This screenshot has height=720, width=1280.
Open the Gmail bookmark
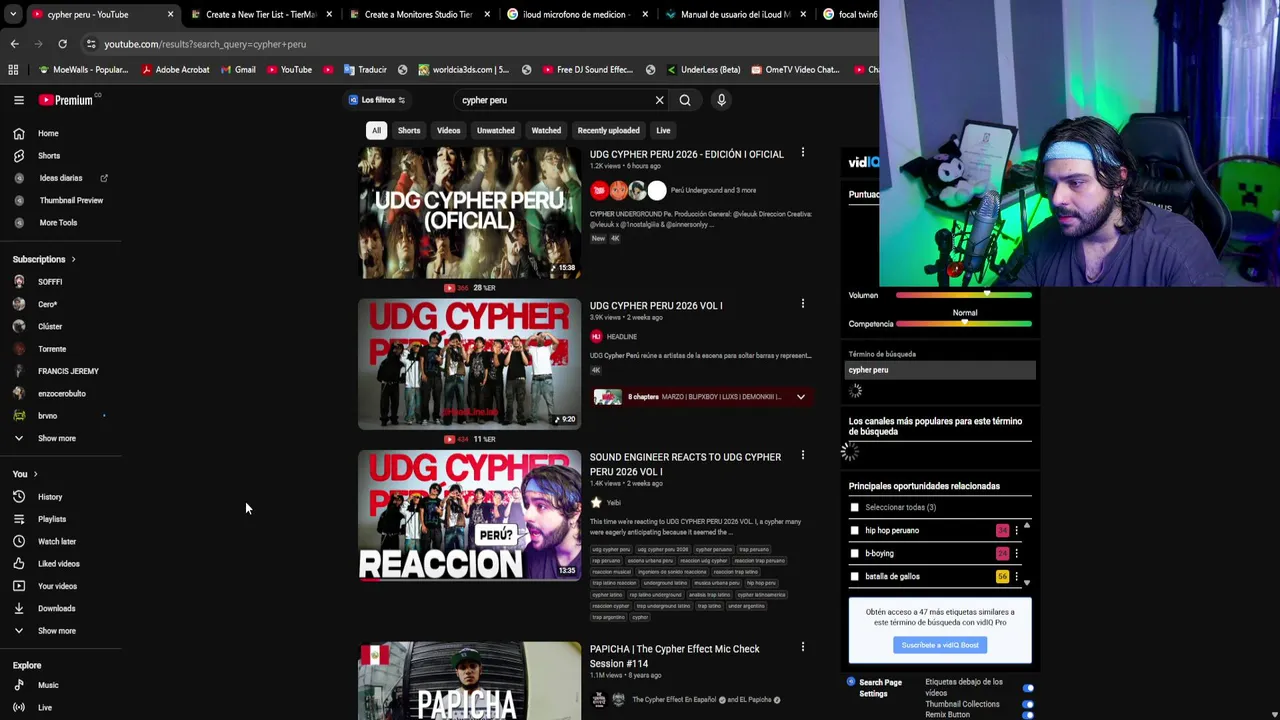pos(238,70)
